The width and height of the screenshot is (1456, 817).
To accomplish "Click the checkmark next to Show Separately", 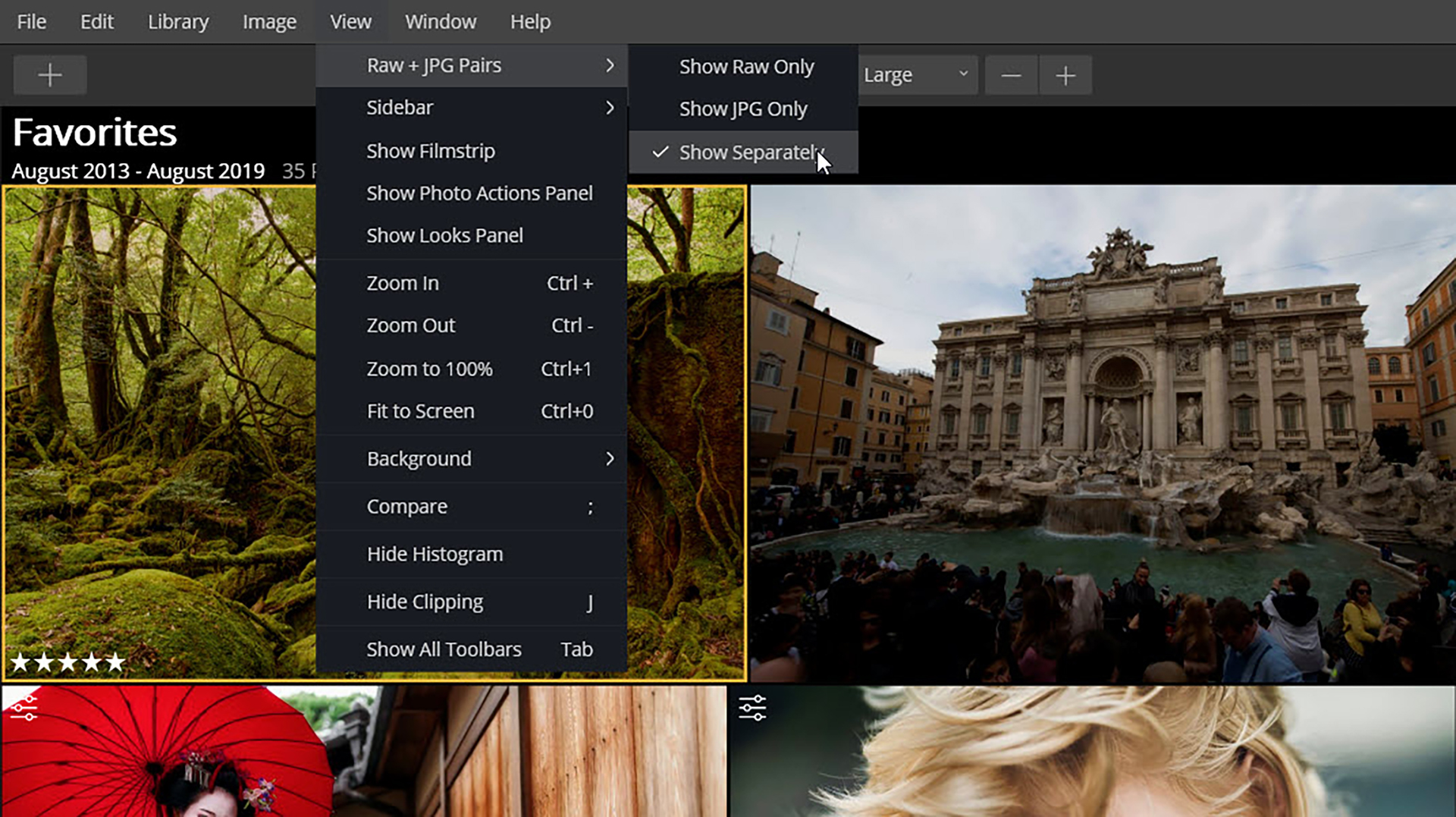I will [x=659, y=152].
